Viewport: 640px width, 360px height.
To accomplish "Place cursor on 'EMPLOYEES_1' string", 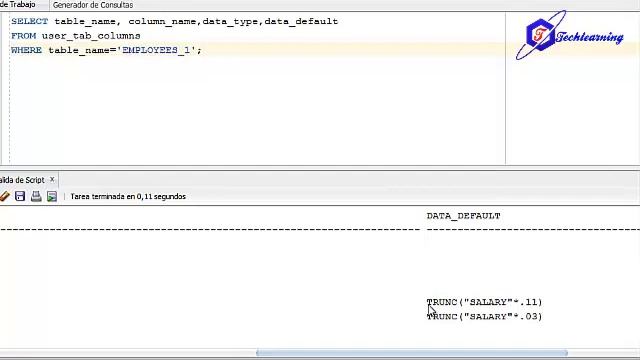I will click(156, 50).
